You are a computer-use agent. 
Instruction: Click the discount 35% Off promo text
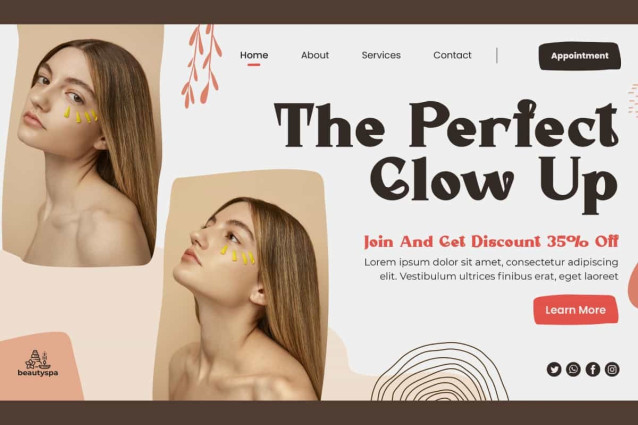(491, 242)
